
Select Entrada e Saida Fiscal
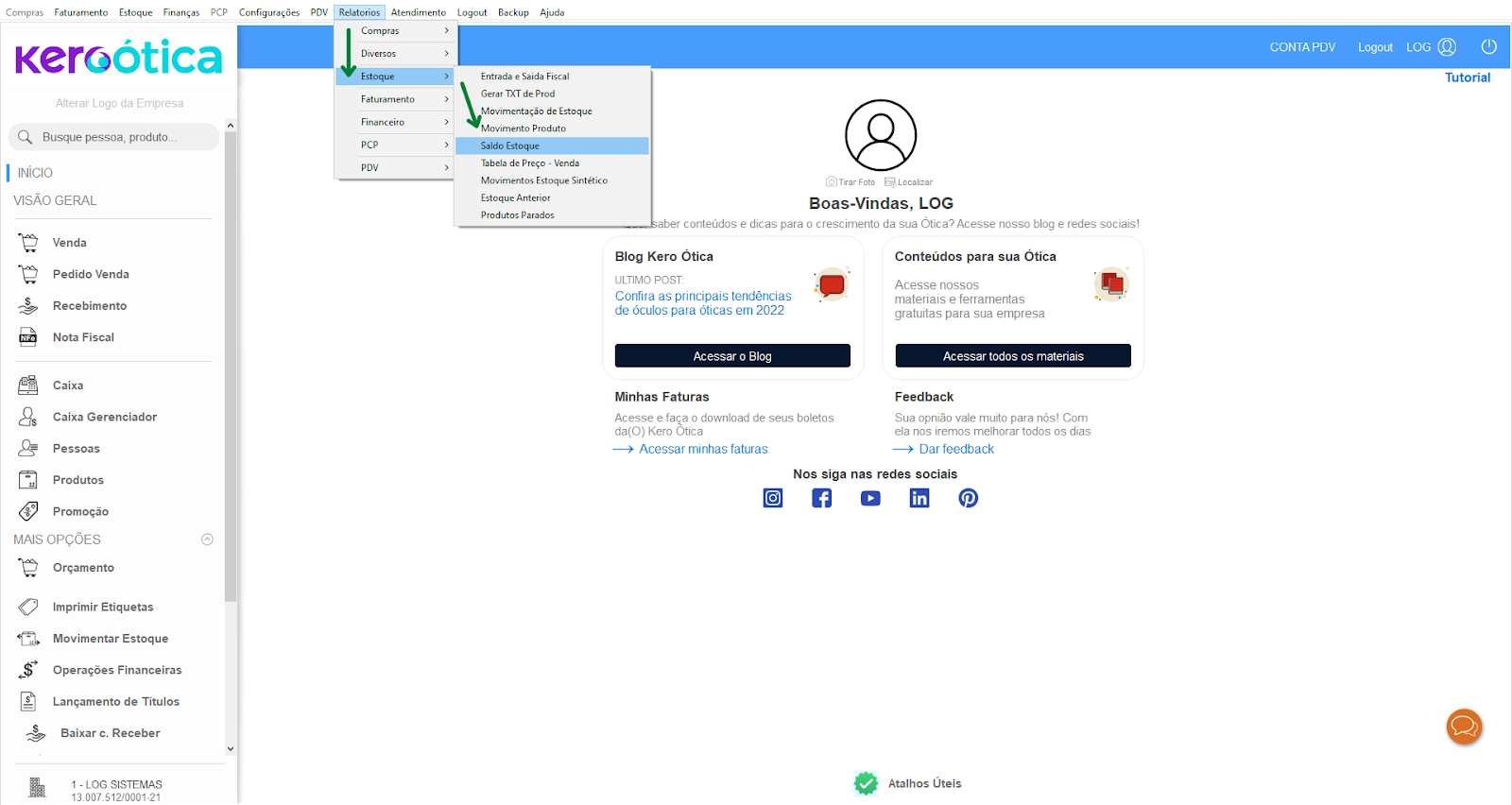click(552, 77)
